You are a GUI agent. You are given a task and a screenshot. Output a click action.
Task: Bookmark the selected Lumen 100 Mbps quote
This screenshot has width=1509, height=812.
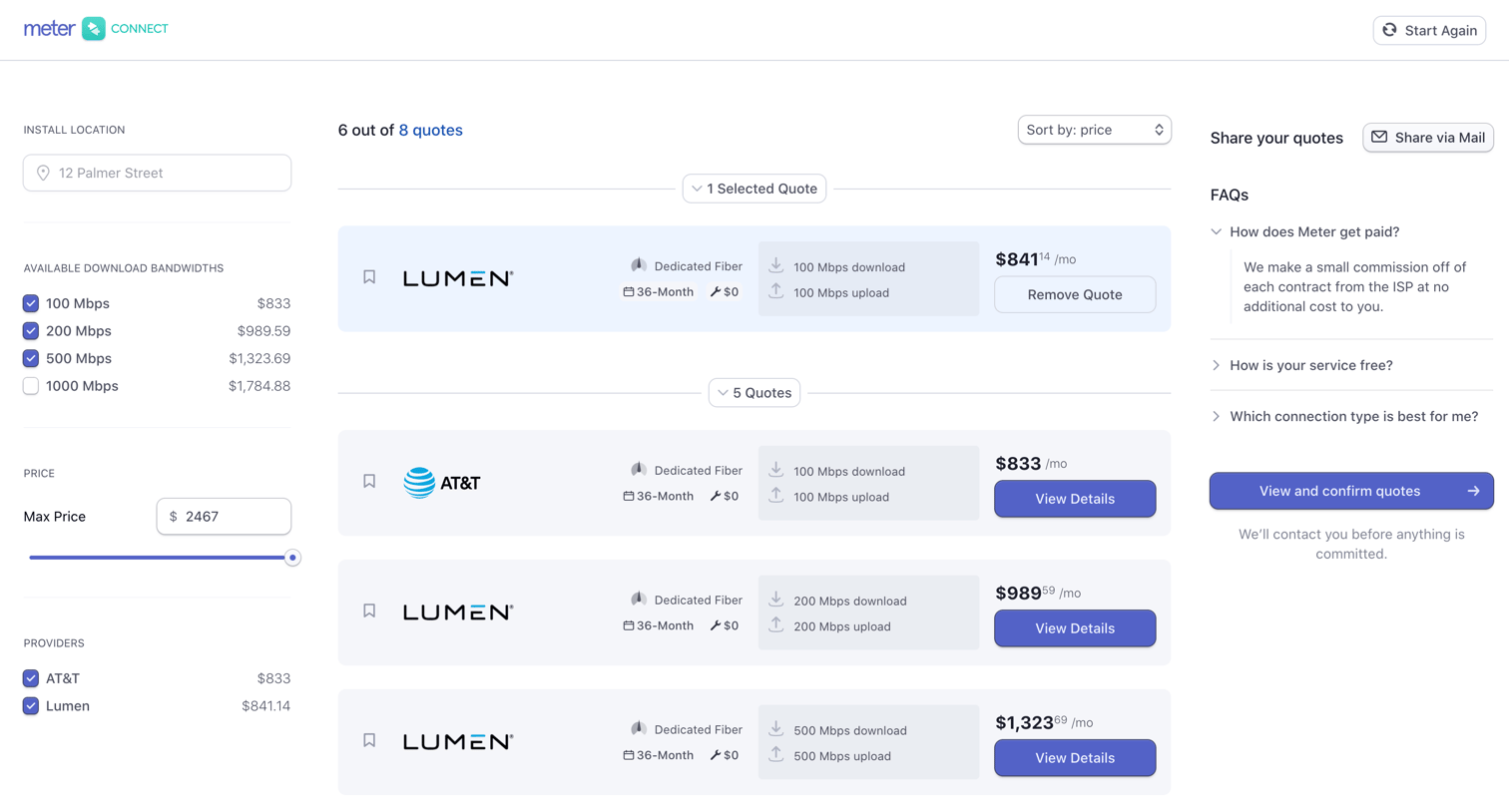(369, 277)
